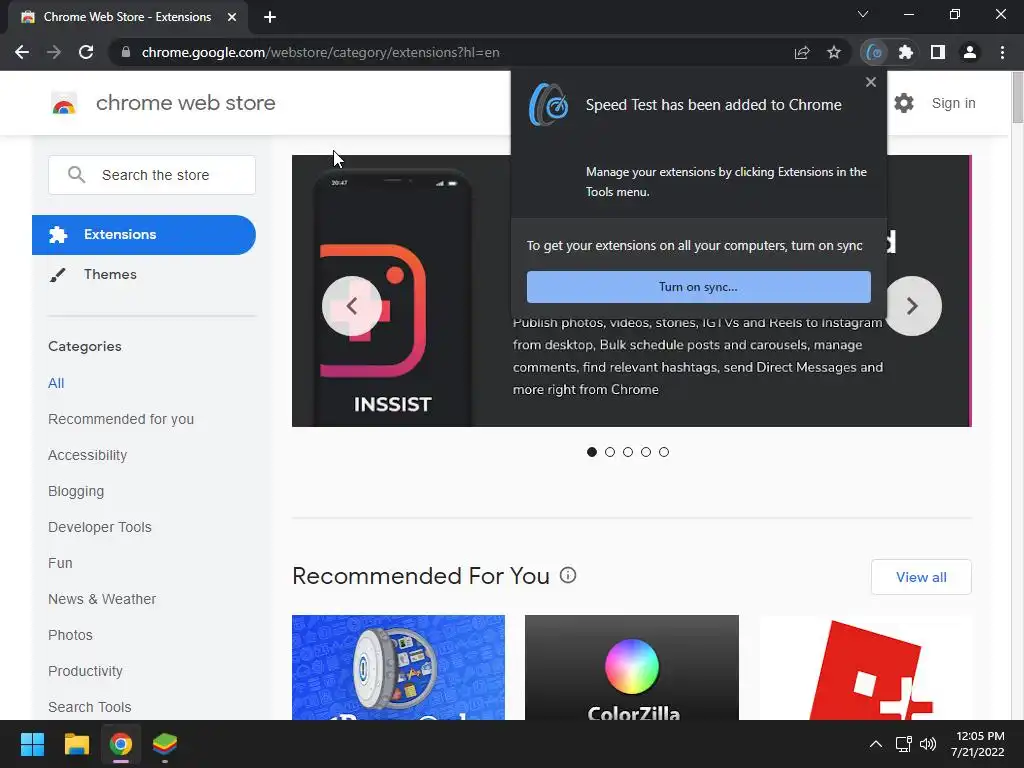Open web store settings gear
This screenshot has width=1024, height=768.
pyautogui.click(x=904, y=103)
